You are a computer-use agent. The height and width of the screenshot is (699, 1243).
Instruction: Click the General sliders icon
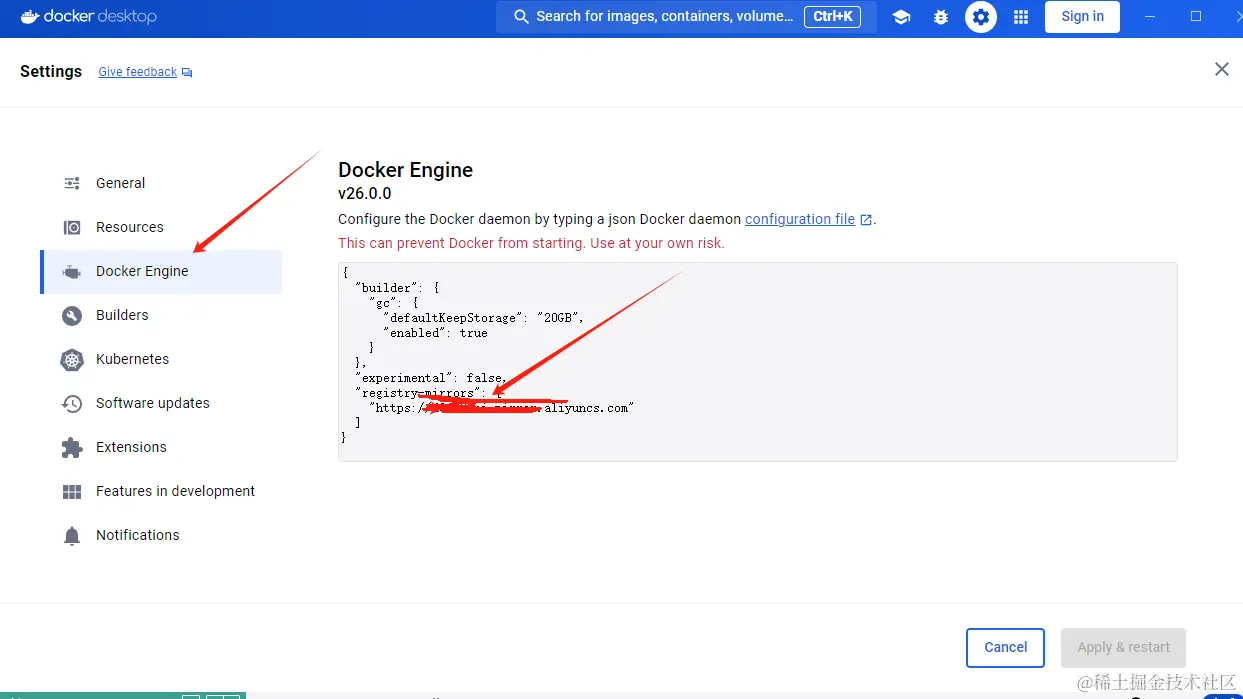(x=72, y=183)
